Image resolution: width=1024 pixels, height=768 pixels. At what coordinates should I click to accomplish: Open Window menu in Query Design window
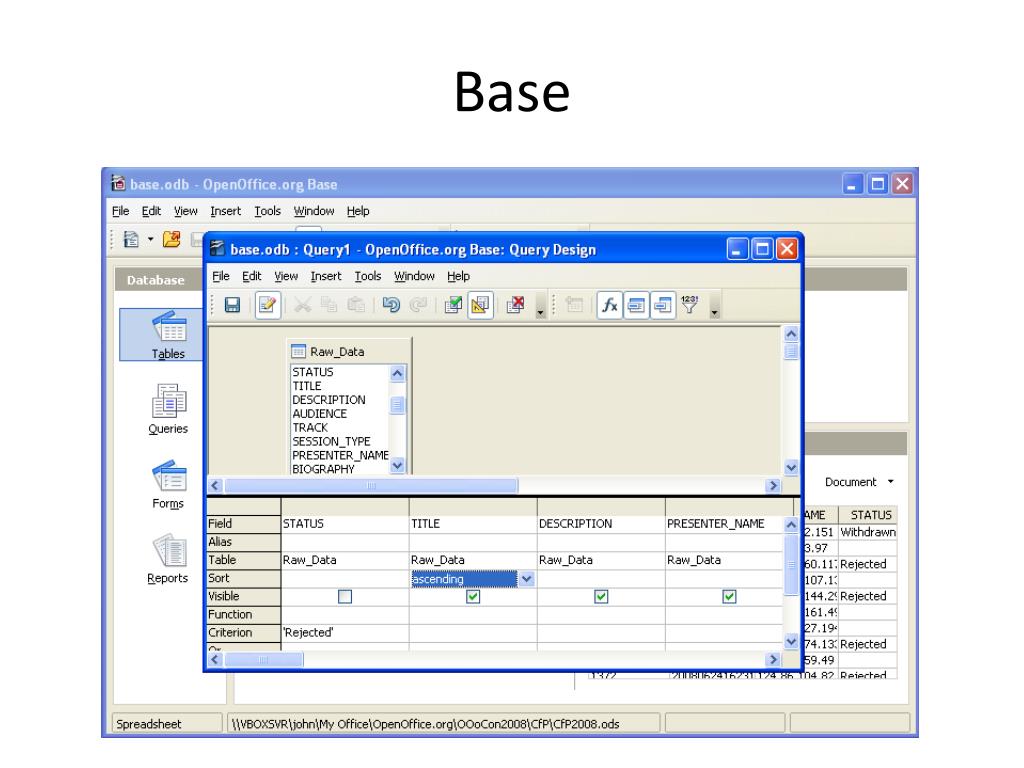[x=414, y=276]
